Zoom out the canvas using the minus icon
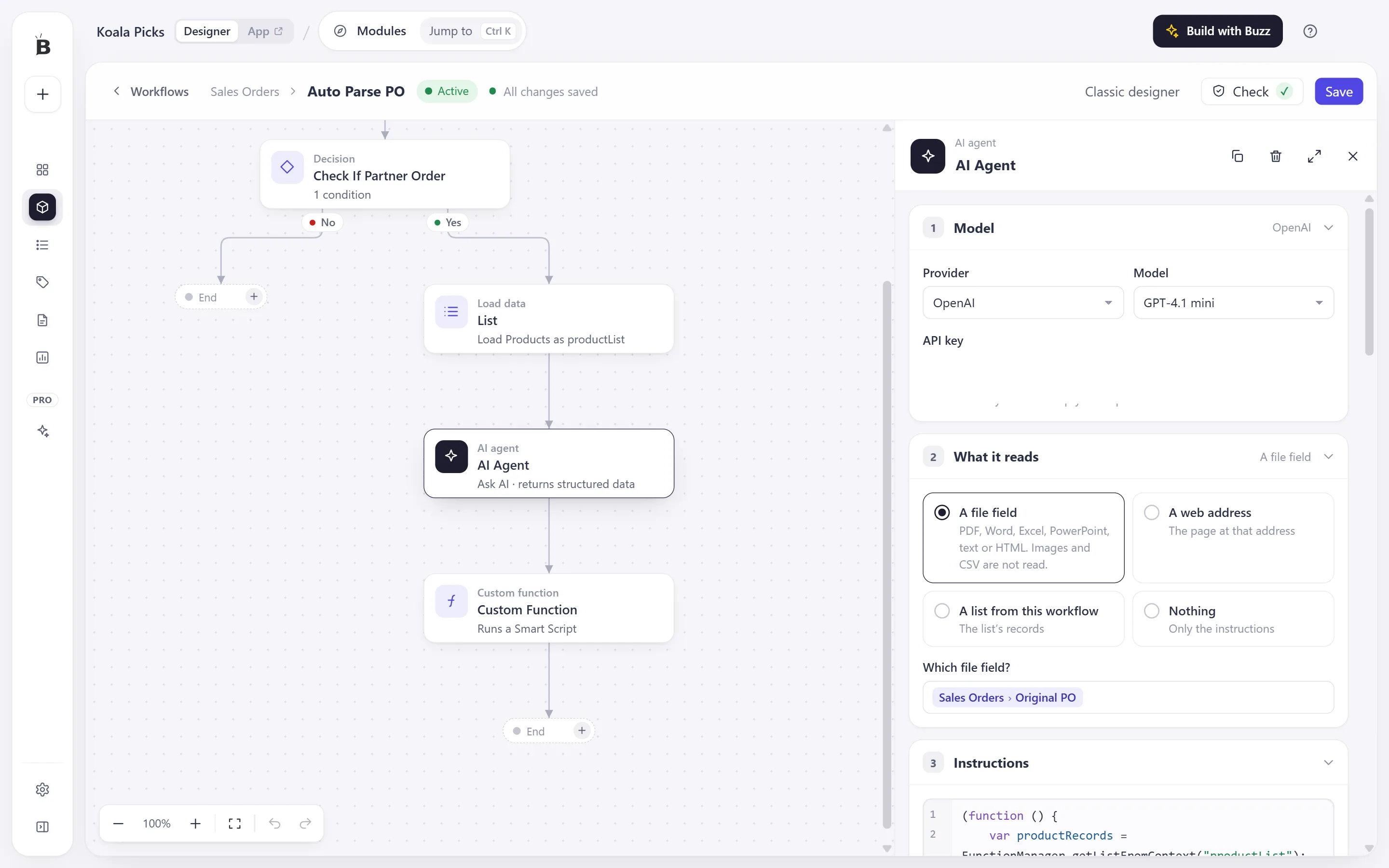Viewport: 1389px width, 868px height. pos(118,824)
